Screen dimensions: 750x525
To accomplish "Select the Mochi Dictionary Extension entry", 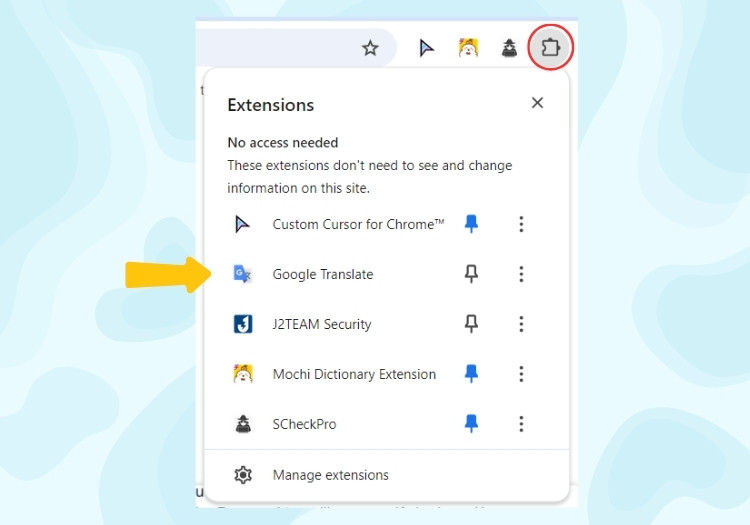I will click(354, 374).
